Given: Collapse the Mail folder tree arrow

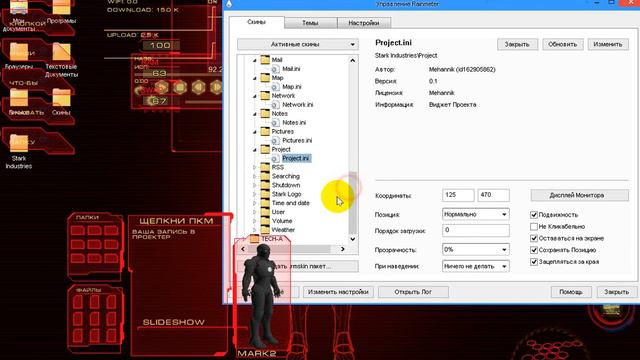Looking at the screenshot, I should pos(255,60).
